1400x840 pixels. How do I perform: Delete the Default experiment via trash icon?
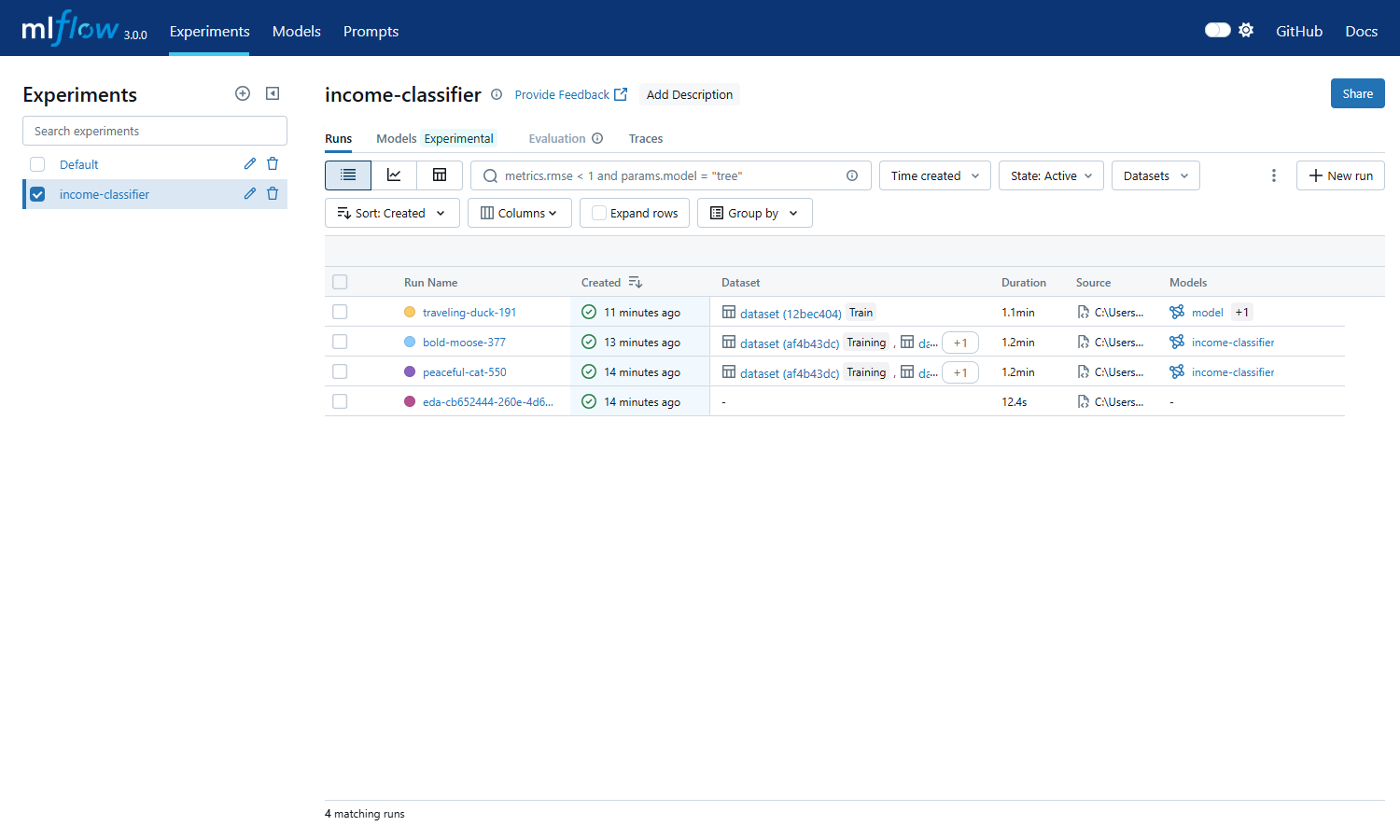(x=273, y=164)
